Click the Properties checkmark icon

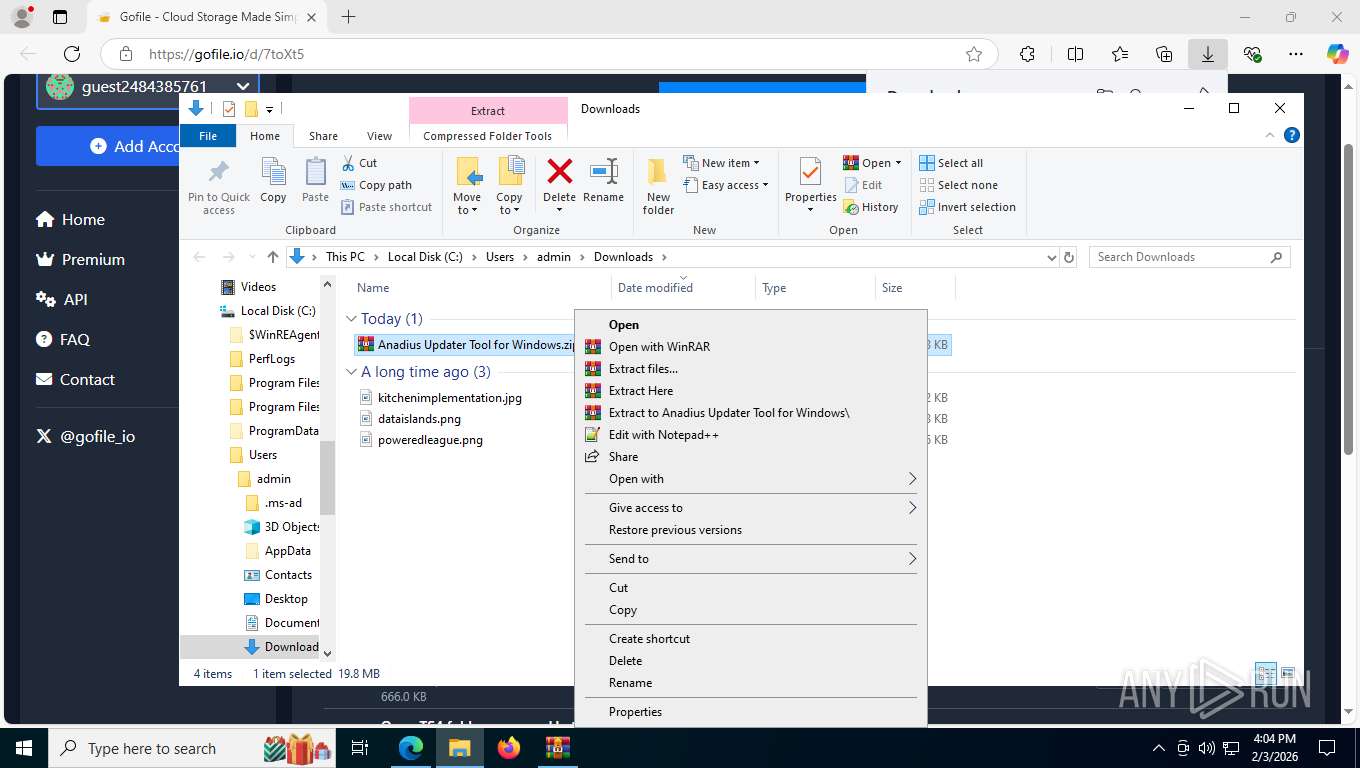tap(810, 173)
